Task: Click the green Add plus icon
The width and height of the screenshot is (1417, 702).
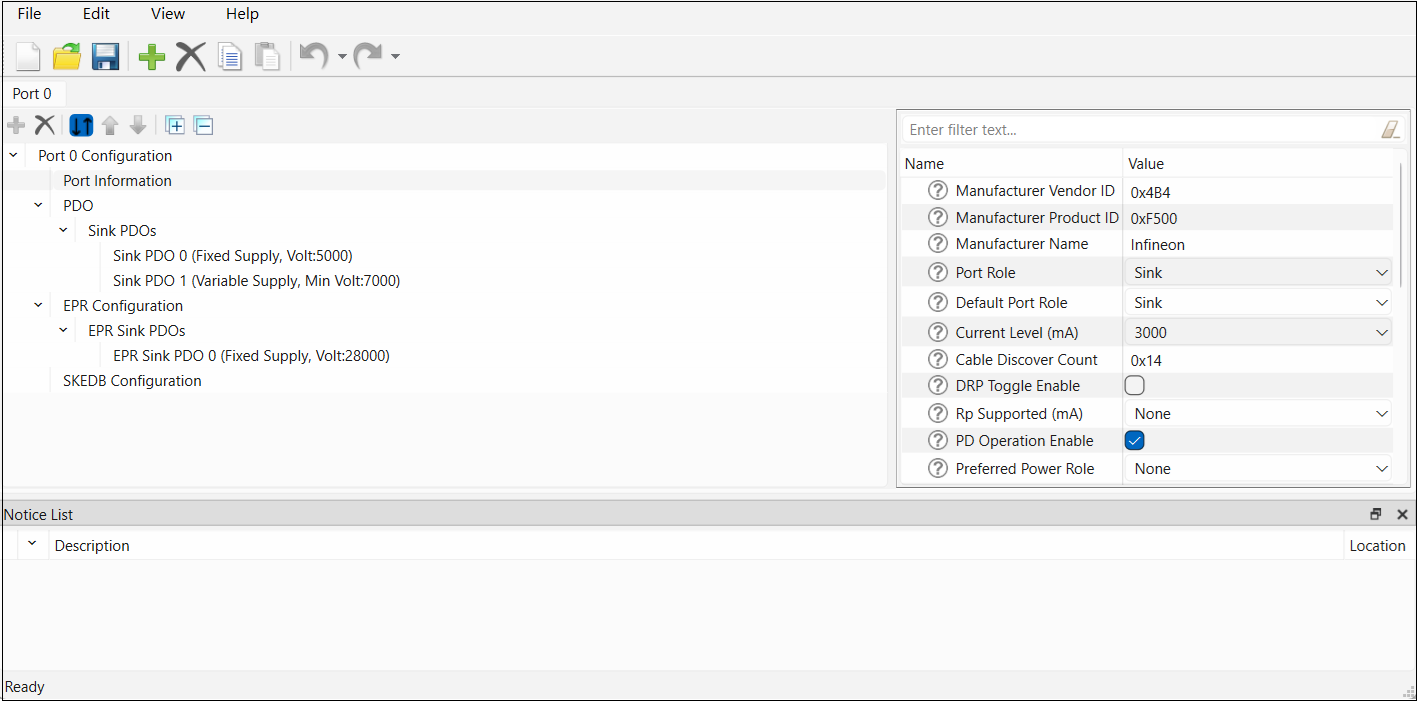Action: 152,57
